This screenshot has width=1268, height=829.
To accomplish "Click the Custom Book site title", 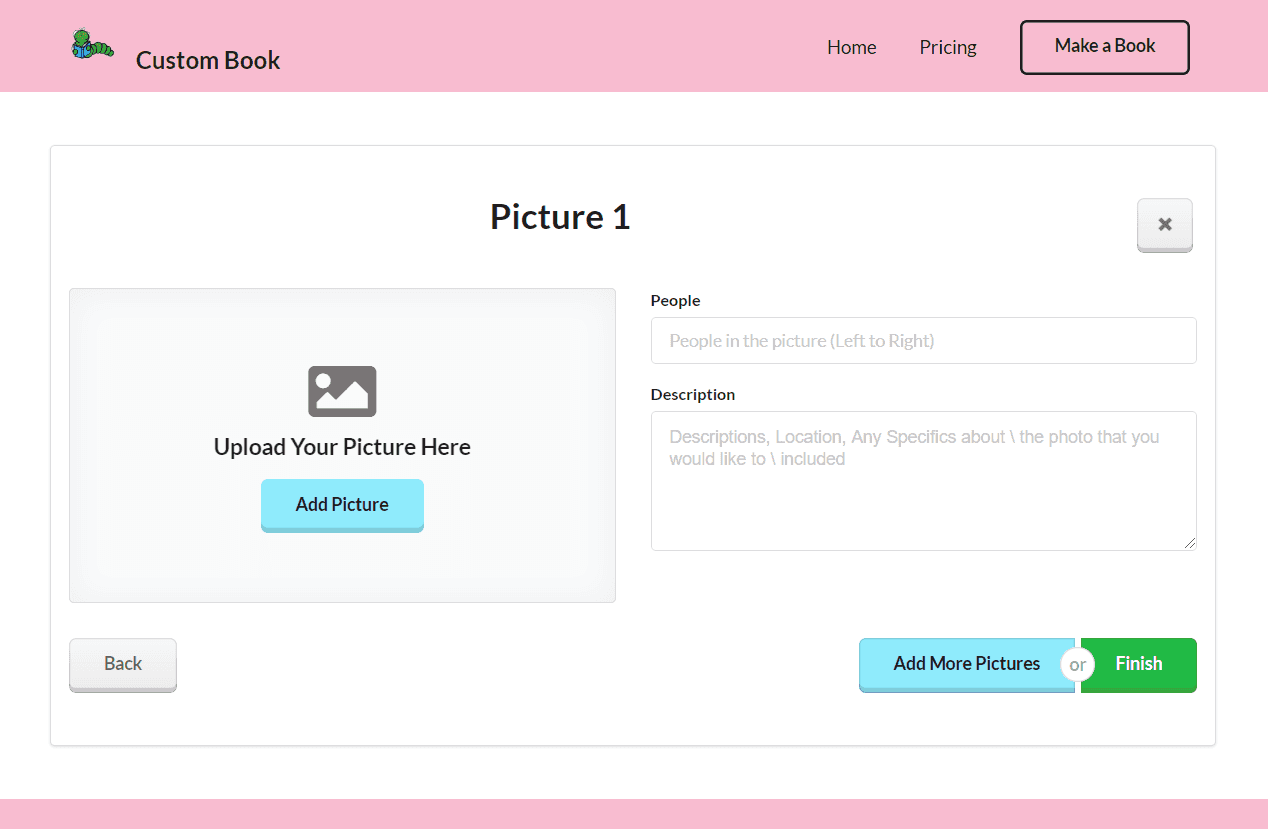I will (208, 60).
